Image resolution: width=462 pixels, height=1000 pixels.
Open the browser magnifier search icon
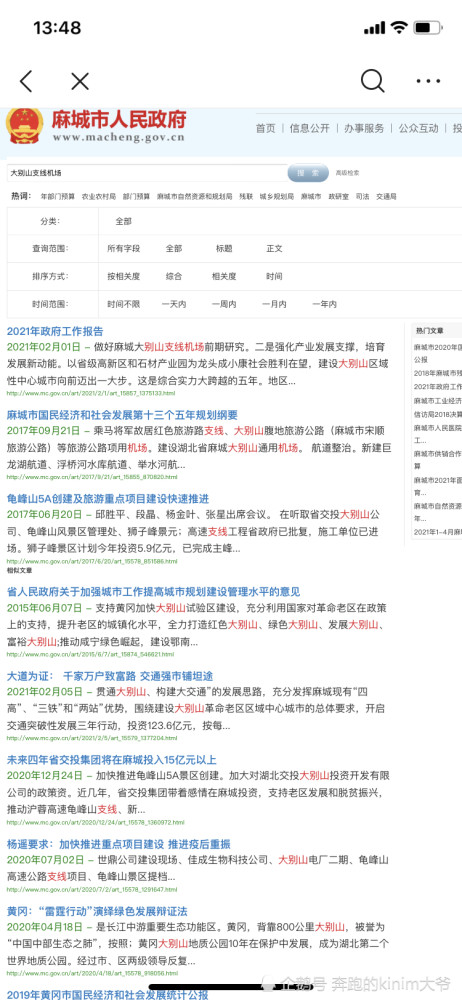click(373, 81)
